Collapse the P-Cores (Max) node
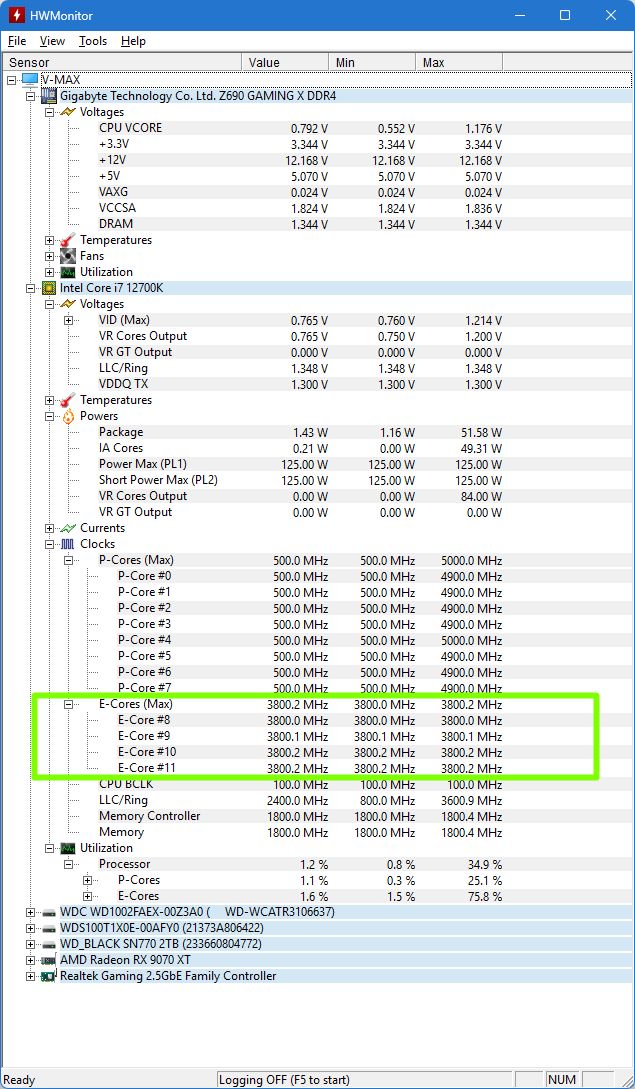 click(68, 560)
